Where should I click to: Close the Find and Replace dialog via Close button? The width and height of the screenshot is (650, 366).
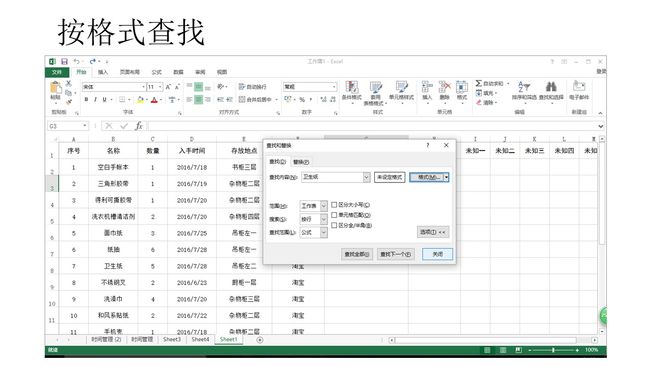pyautogui.click(x=438, y=254)
